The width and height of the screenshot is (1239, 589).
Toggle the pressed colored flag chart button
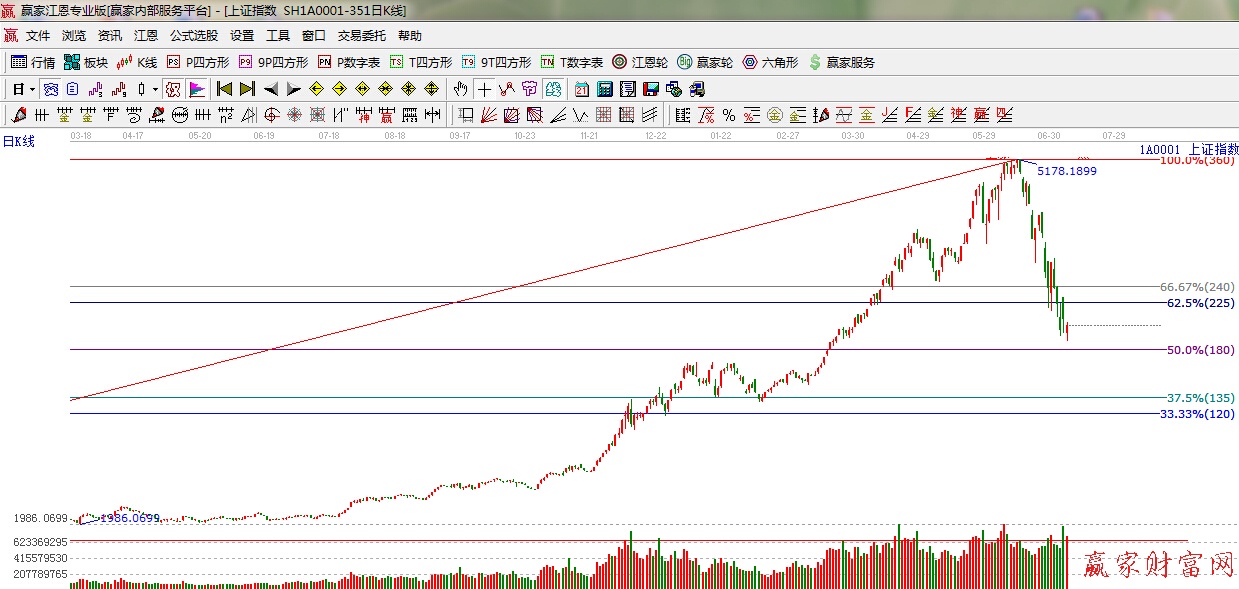coord(196,89)
